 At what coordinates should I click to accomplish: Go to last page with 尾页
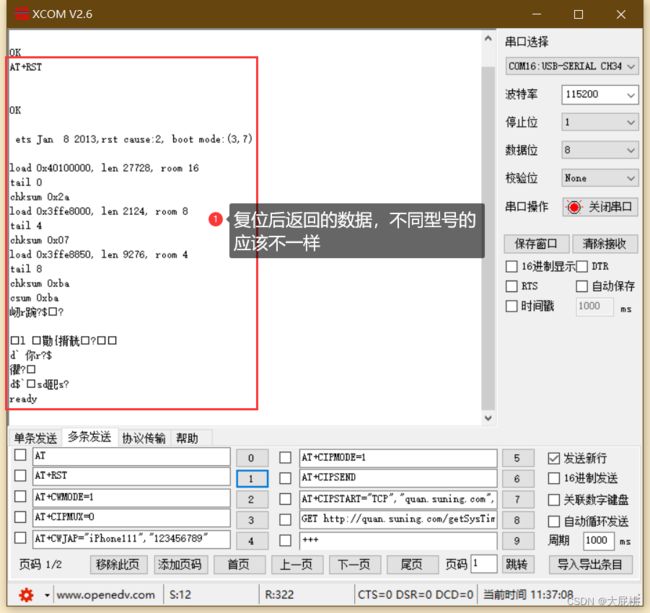tap(412, 565)
